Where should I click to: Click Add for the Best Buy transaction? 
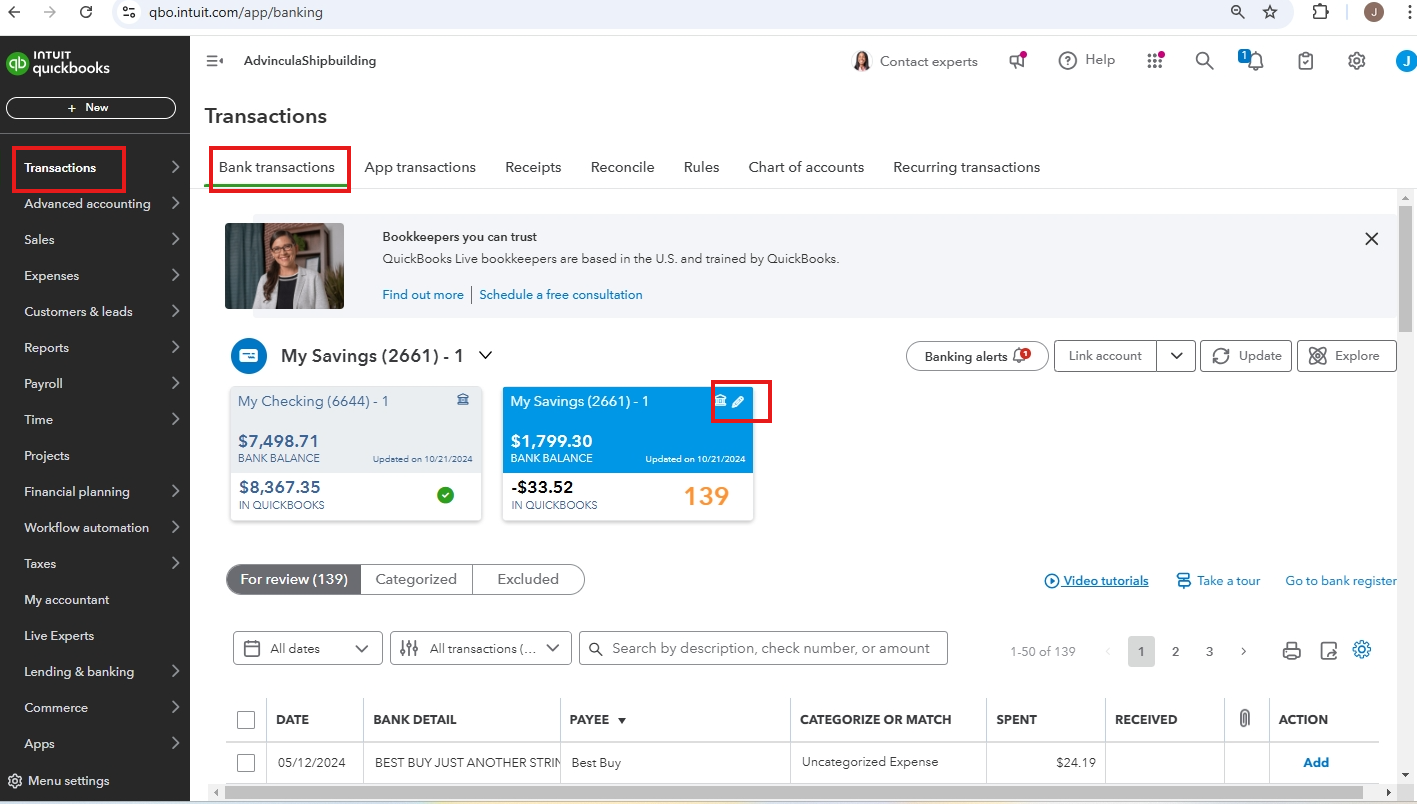(1316, 762)
